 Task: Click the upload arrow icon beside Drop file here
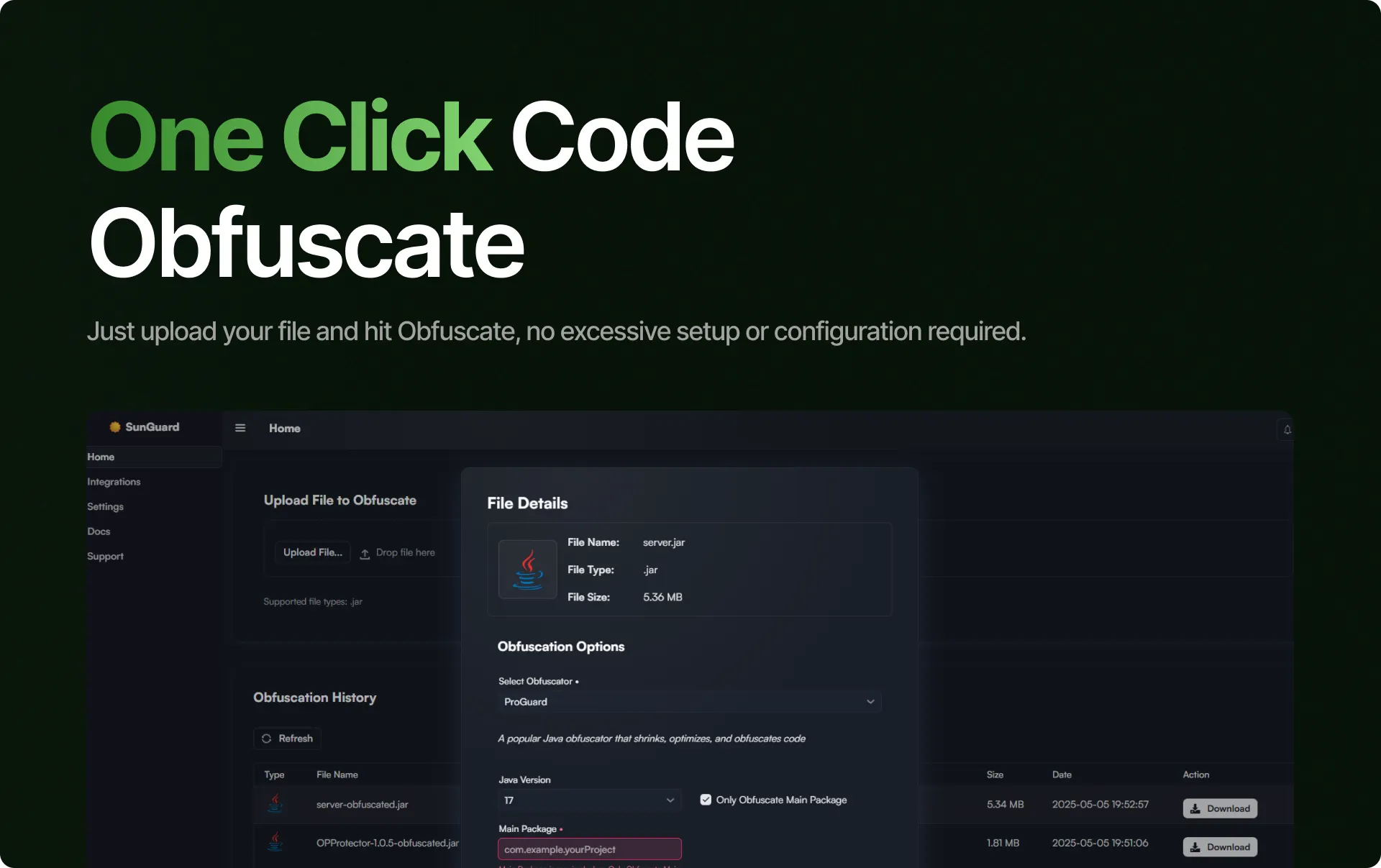[365, 553]
